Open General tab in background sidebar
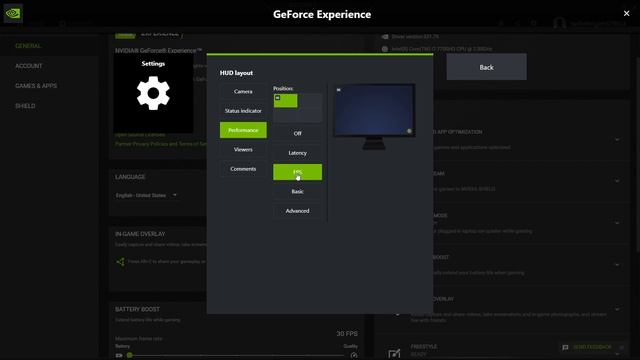The image size is (640, 360). click(x=28, y=46)
